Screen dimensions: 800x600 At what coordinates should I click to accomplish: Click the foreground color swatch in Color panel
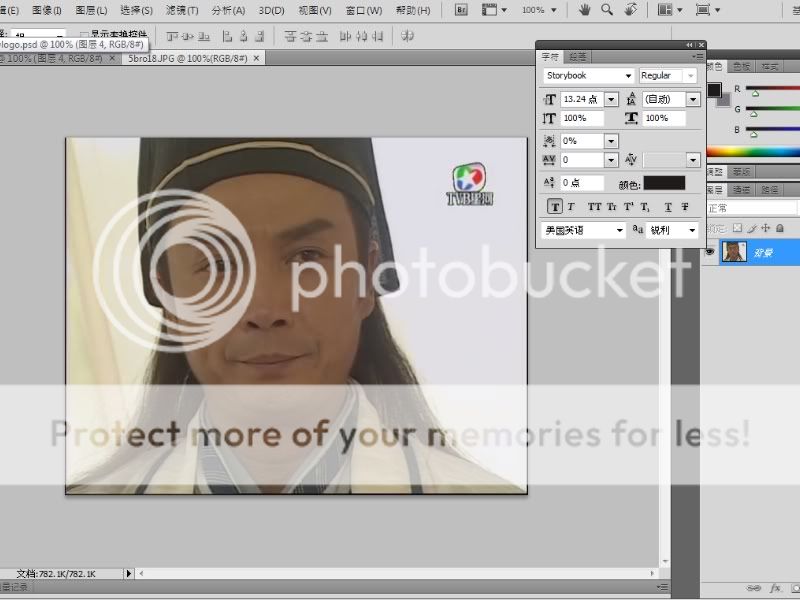(713, 90)
